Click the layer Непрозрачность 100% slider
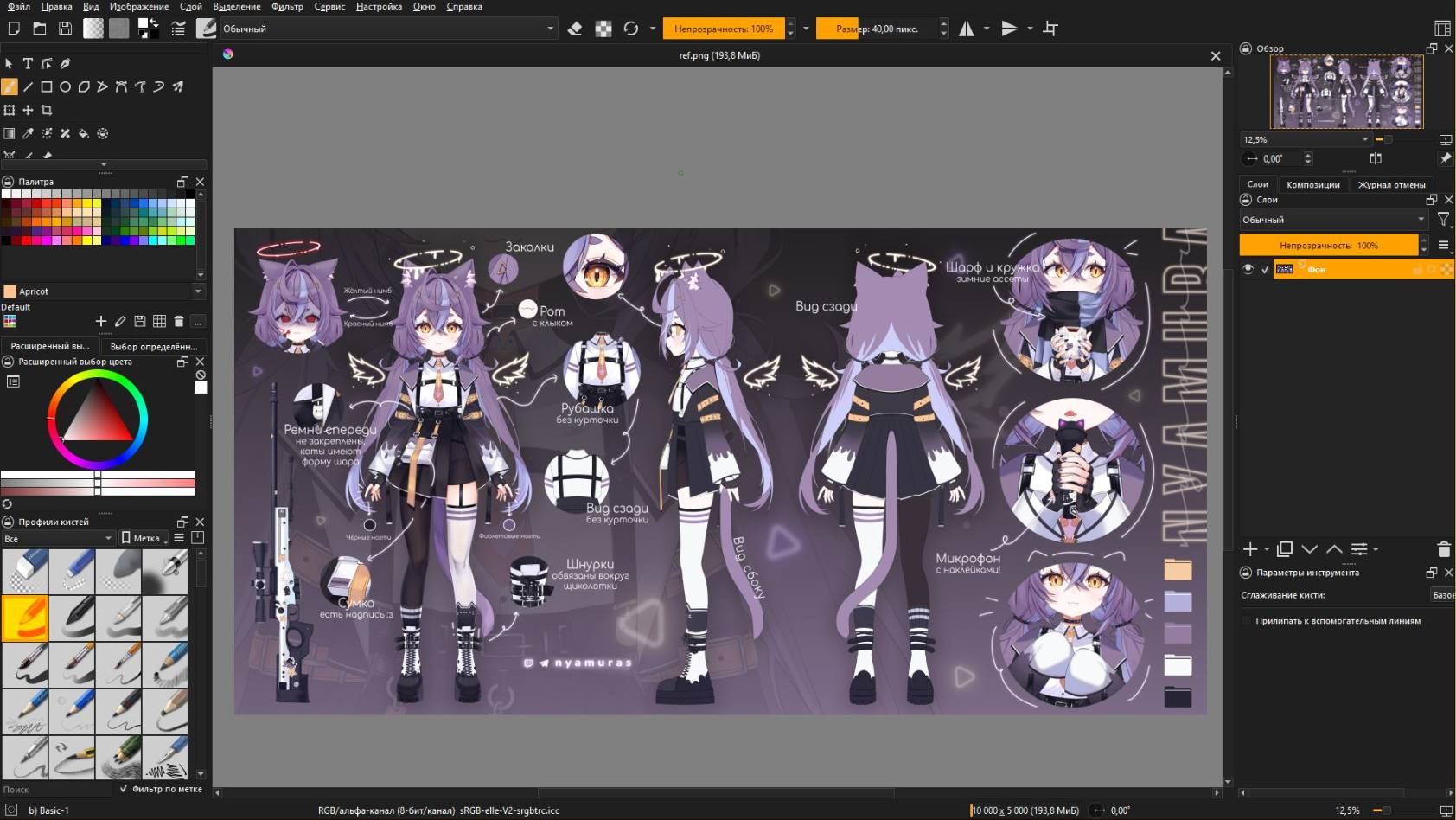 [1329, 246]
